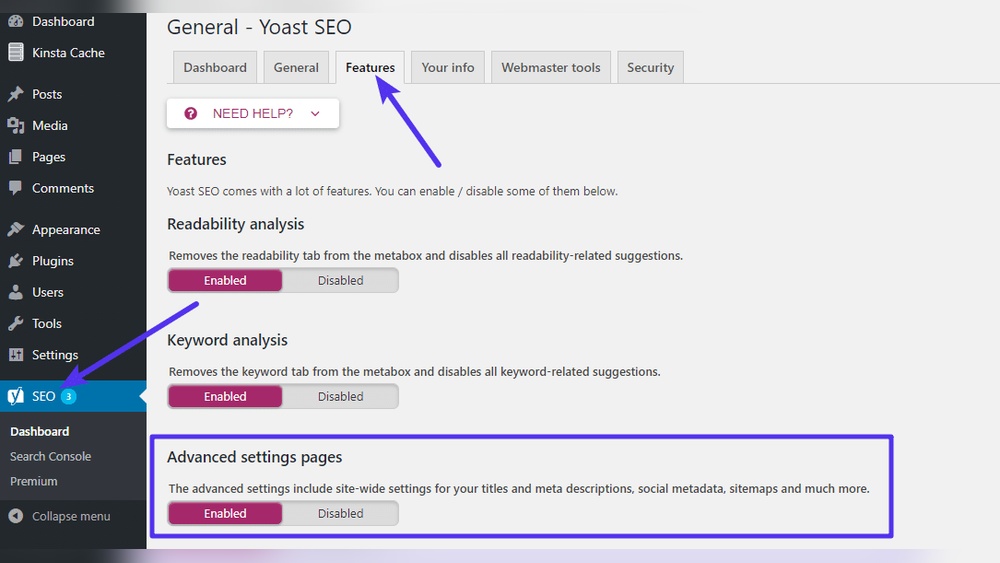1000x563 pixels.
Task: Open Search Console submenu link
Action: pyautogui.click(x=50, y=457)
